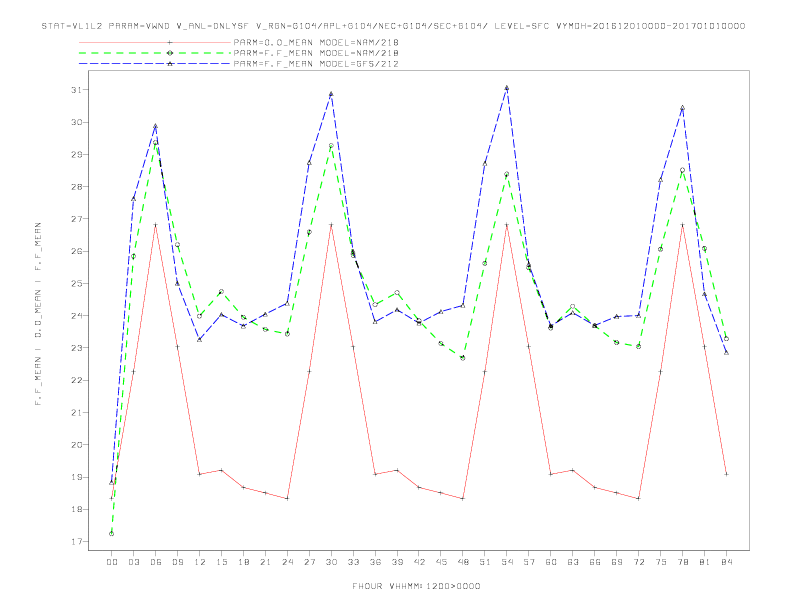Click y-axis tick label 17
The width and height of the screenshot is (792, 612).
point(76,542)
